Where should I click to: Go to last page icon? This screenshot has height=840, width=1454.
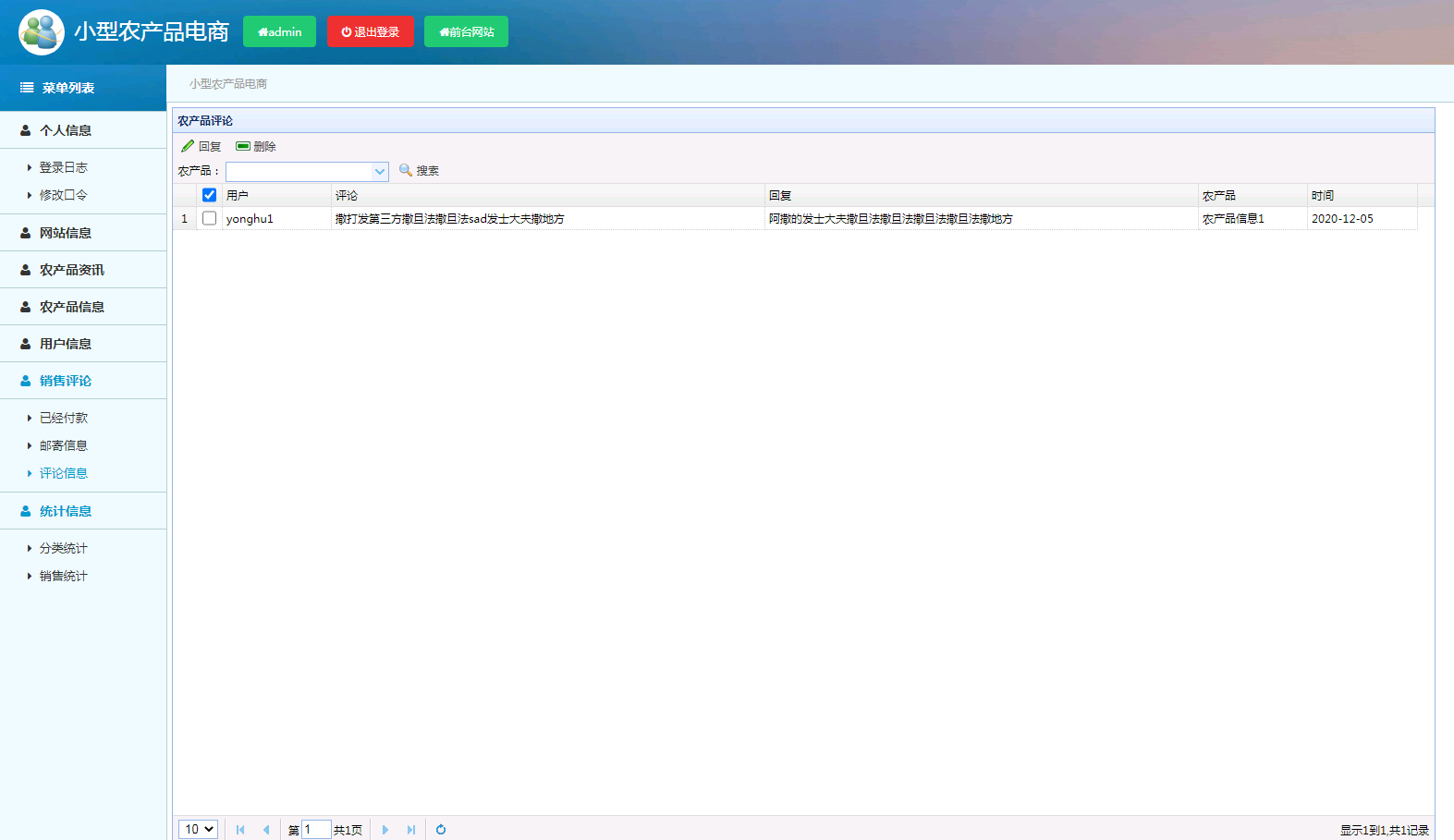pos(411,830)
